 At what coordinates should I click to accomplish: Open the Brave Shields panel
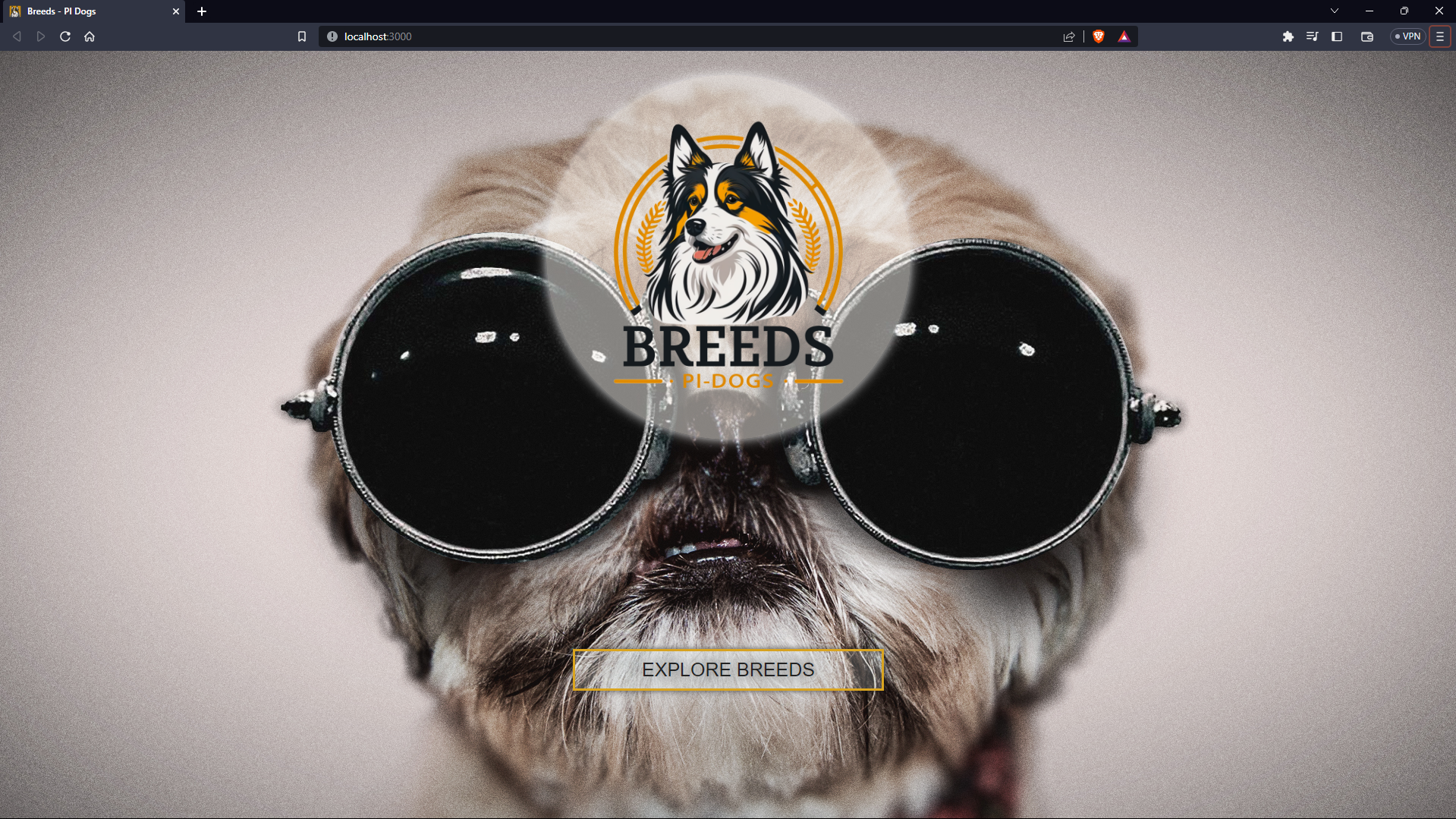[x=1098, y=36]
